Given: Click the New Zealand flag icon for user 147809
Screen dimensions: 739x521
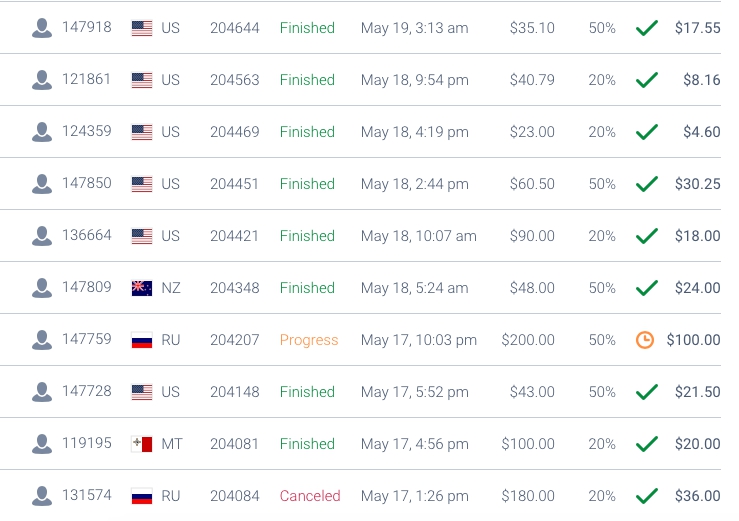Looking at the screenshot, I should click(x=142, y=288).
